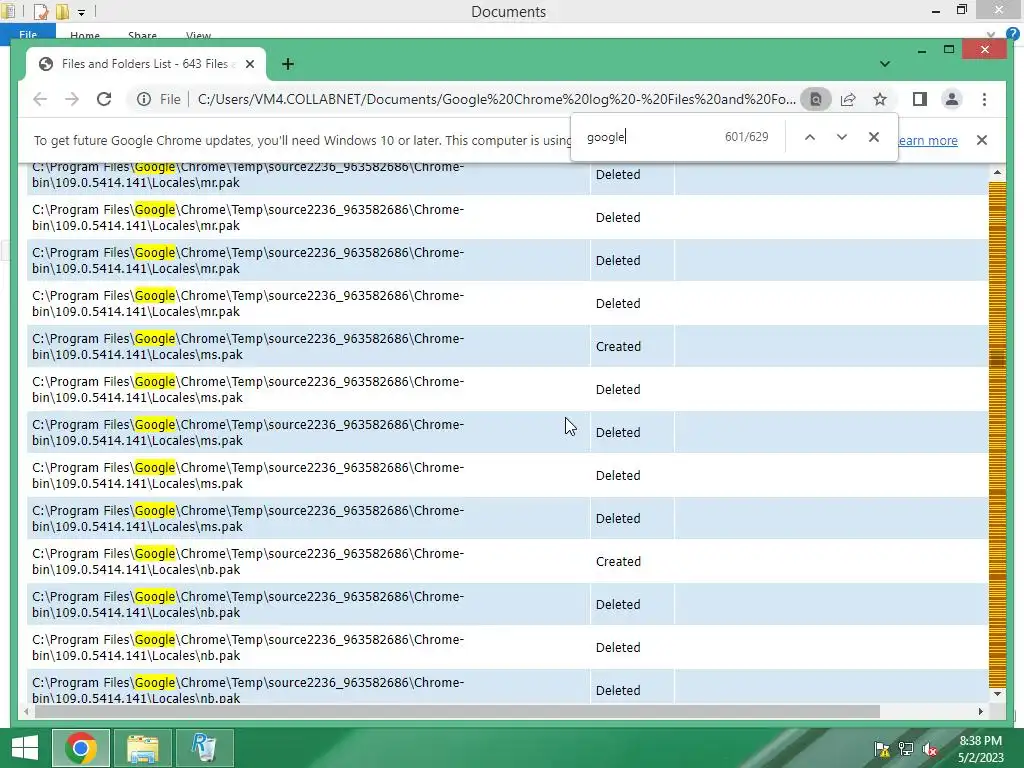Close the Files and Folders List tab
Viewport: 1024px width, 768px height.
pyautogui.click(x=249, y=64)
